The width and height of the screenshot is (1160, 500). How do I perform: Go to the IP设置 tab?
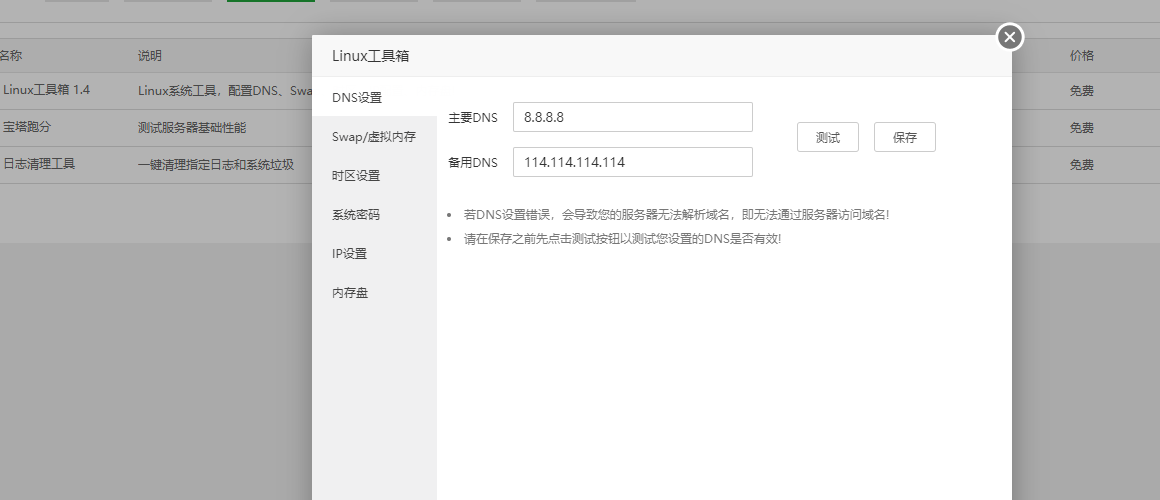374,254
